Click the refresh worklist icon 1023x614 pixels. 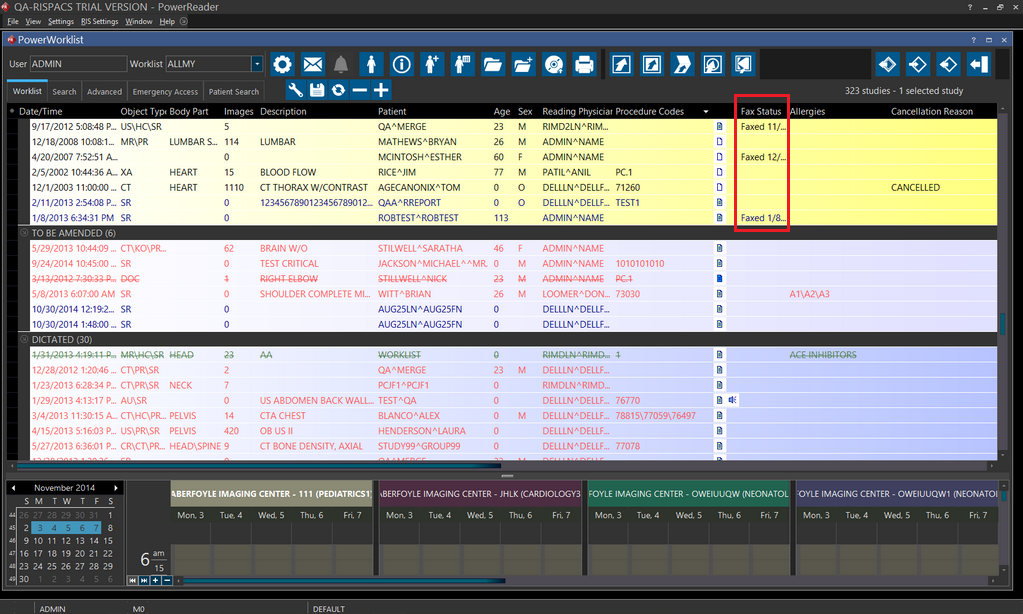(x=339, y=90)
